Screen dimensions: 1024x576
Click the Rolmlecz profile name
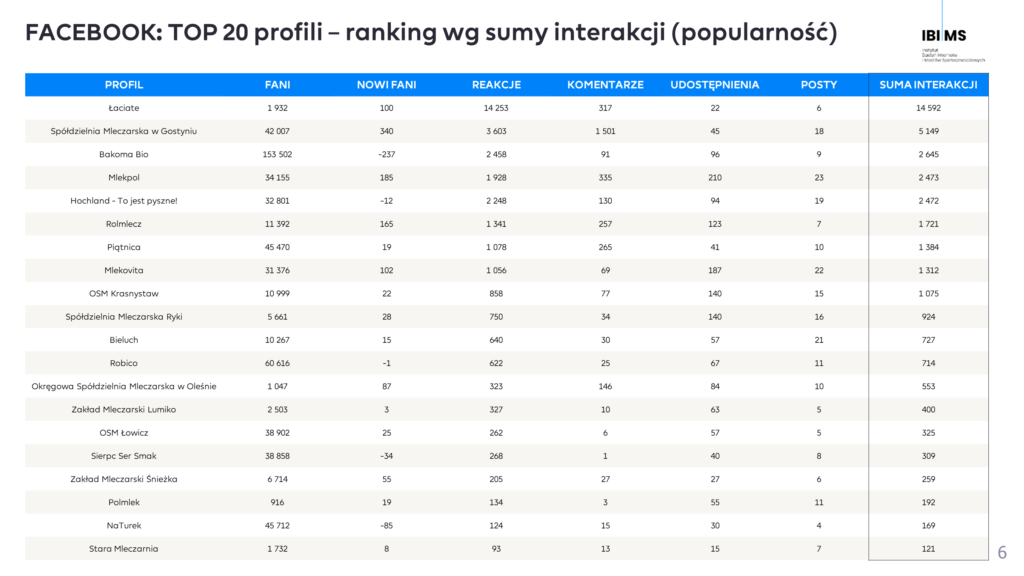(123, 224)
